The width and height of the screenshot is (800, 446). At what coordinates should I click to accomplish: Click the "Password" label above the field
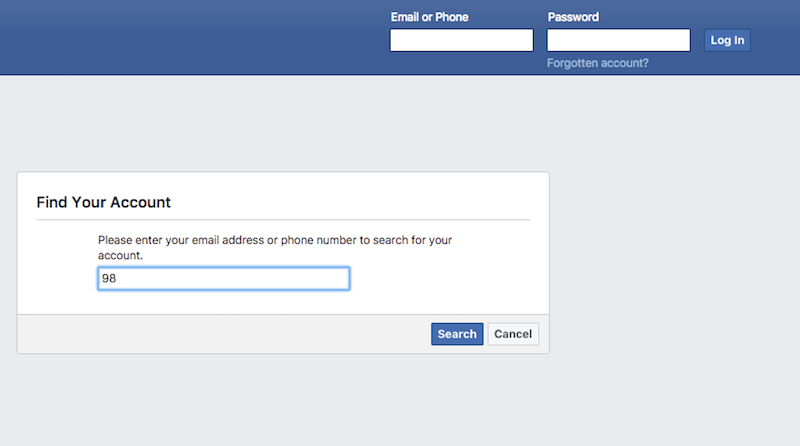click(x=573, y=17)
